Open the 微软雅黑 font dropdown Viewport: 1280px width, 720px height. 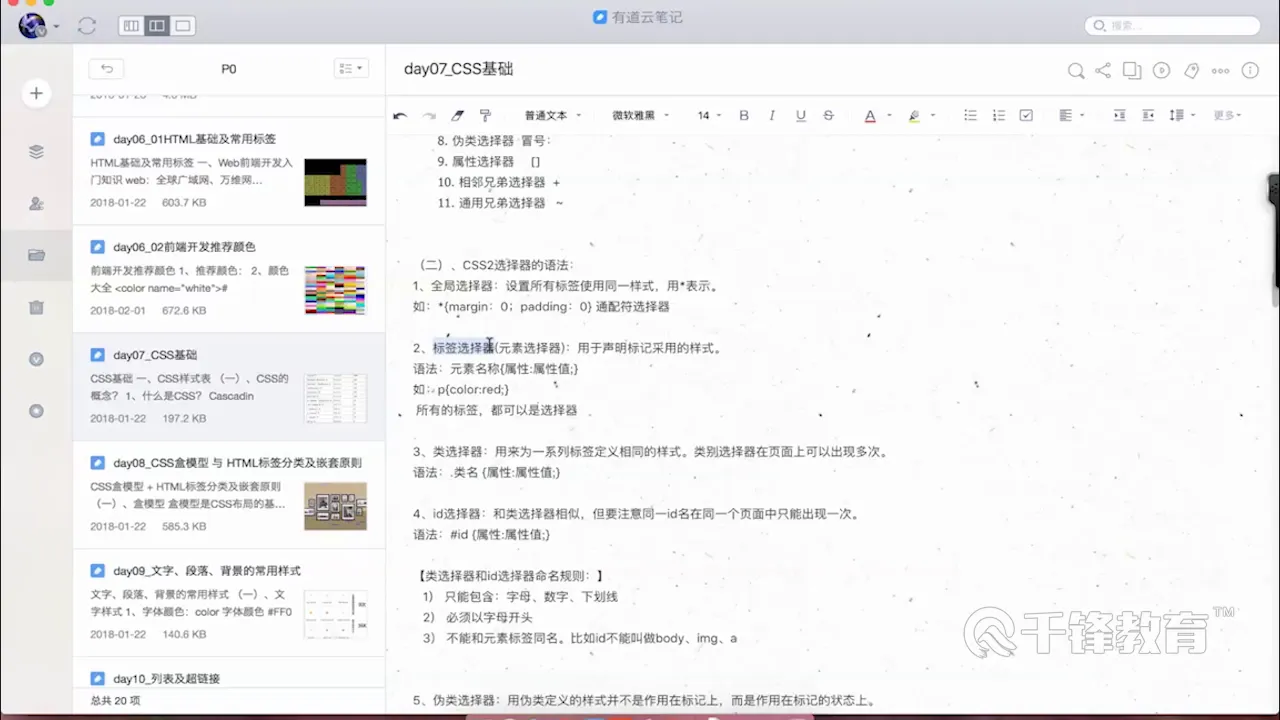[x=640, y=116]
